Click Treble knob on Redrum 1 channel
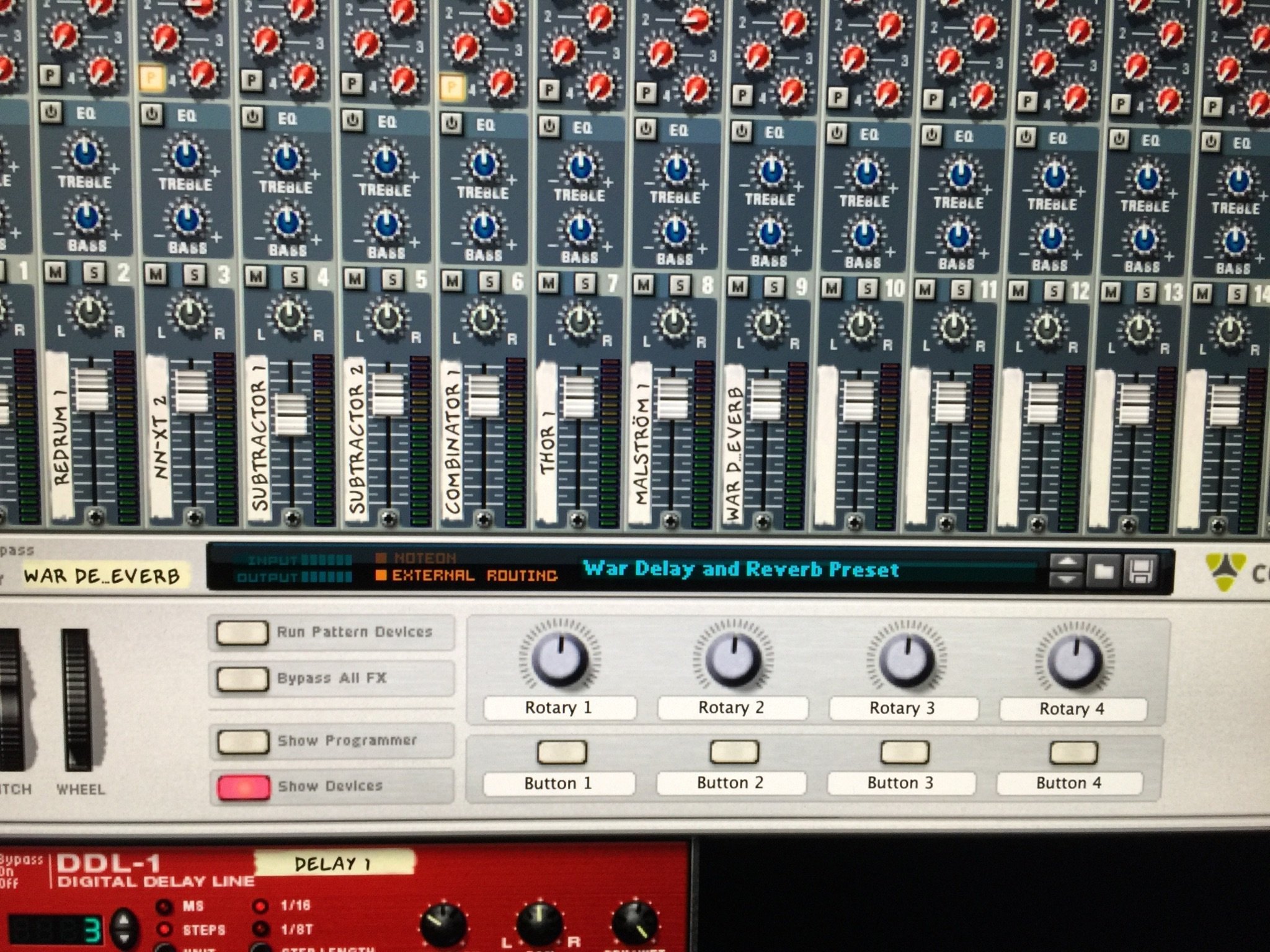Viewport: 1270px width, 952px height. pyautogui.click(x=85, y=152)
